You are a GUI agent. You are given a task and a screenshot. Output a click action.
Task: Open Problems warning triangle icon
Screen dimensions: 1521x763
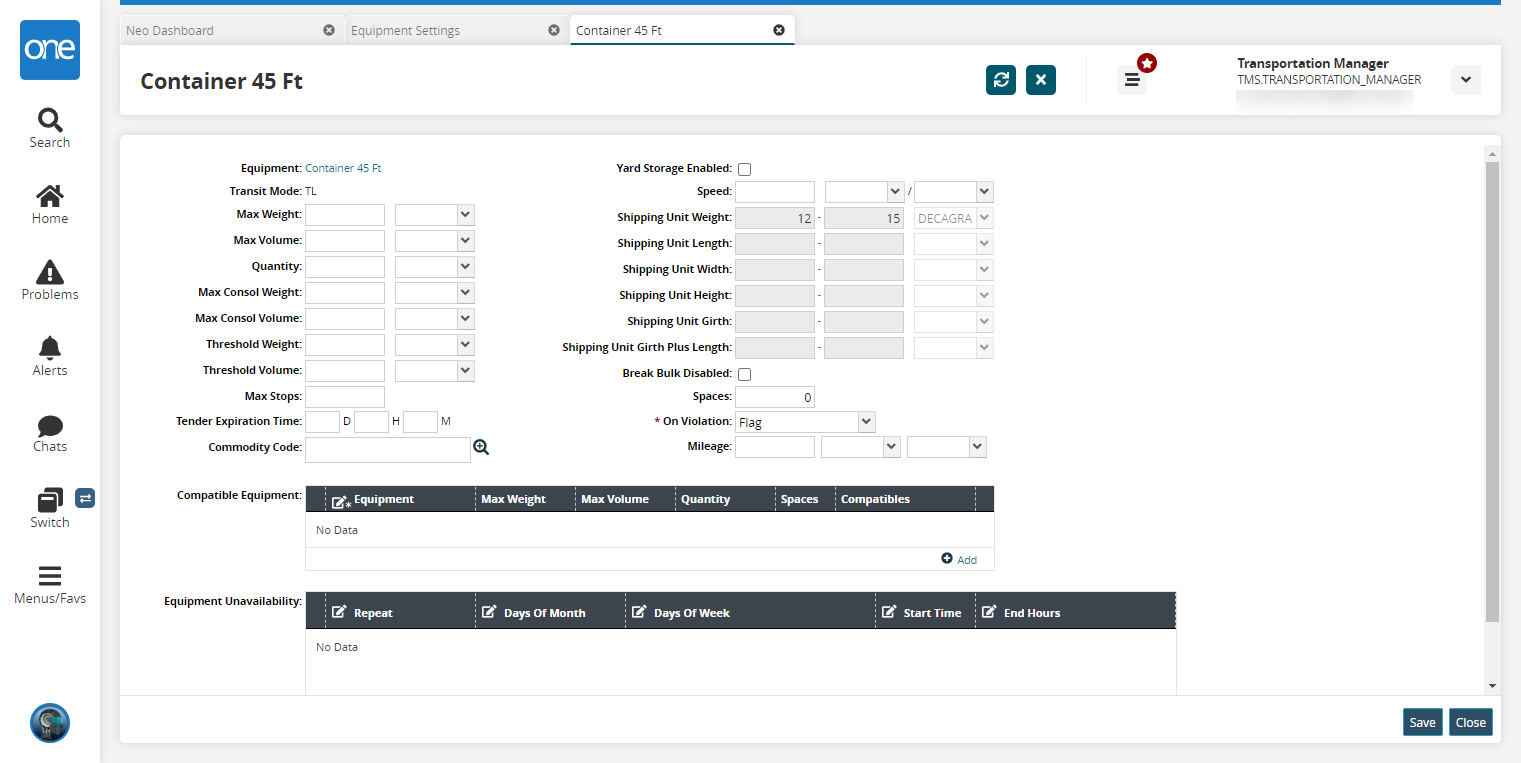(49, 272)
